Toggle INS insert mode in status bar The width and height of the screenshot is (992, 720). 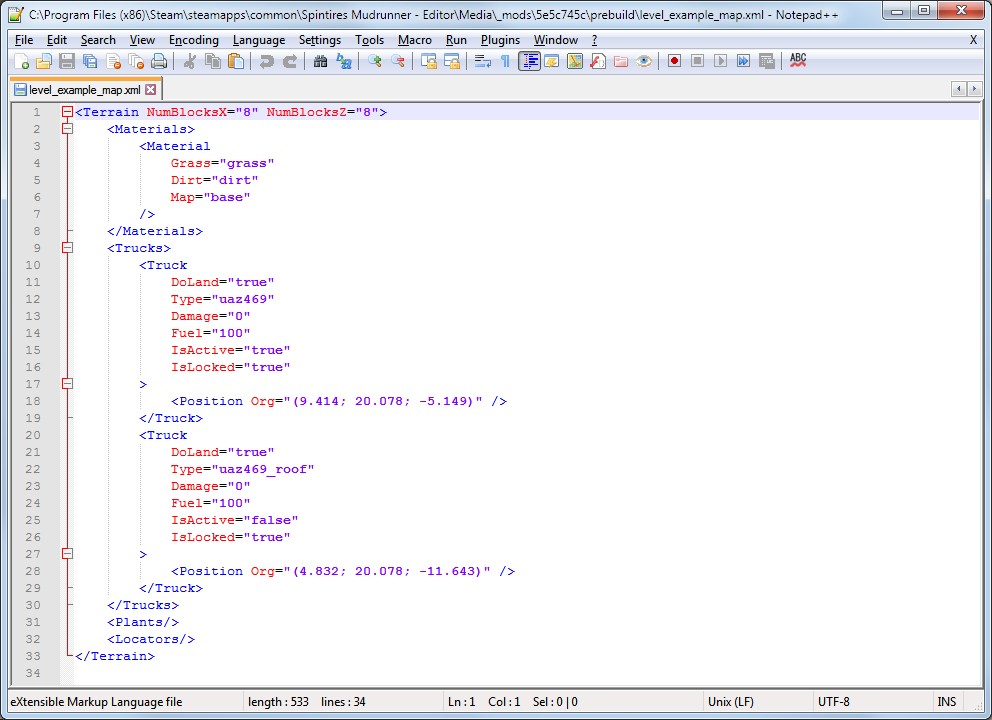[x=946, y=702]
